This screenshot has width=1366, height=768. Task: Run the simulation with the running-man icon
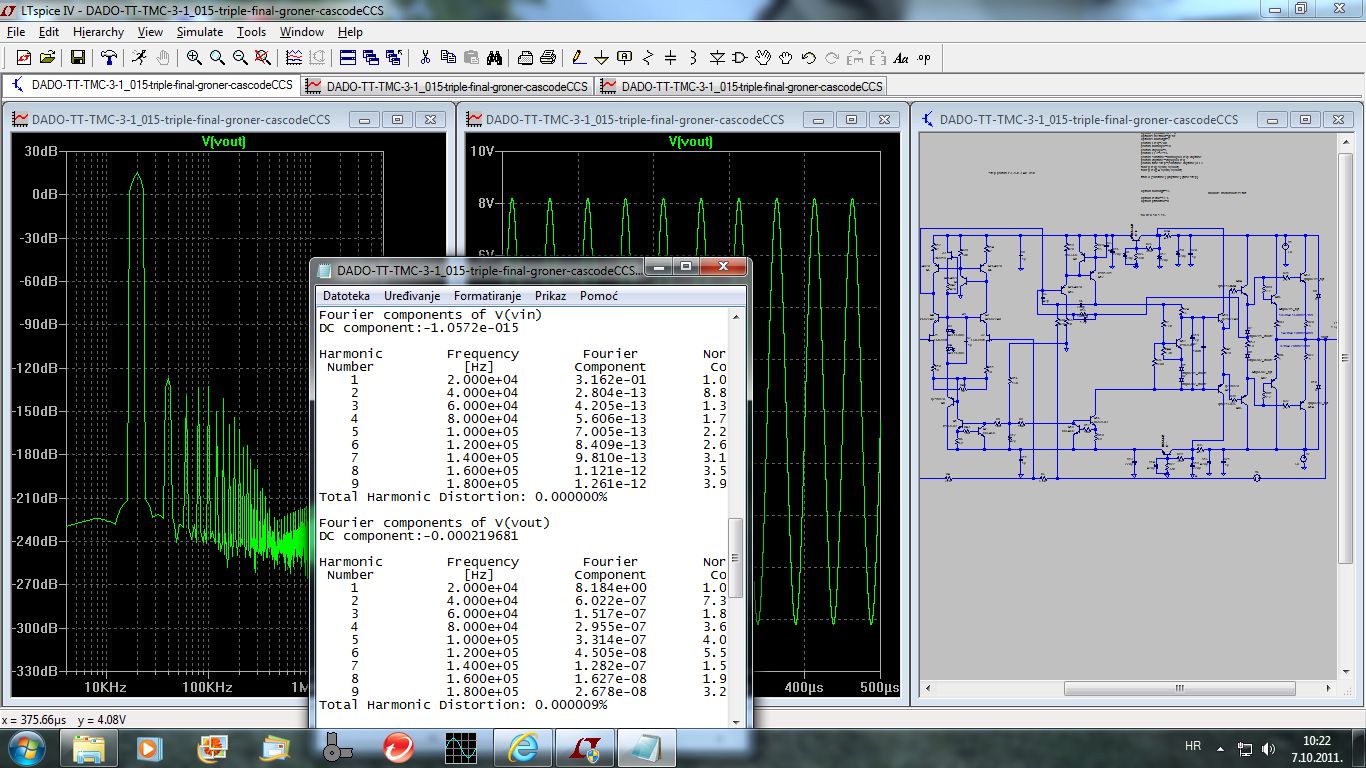click(139, 58)
